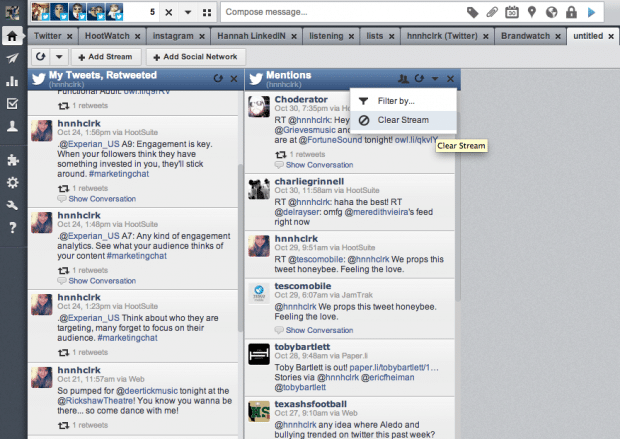This screenshot has width=620, height=439.
Task: Open the globe targeting icon
Action: pos(552,12)
